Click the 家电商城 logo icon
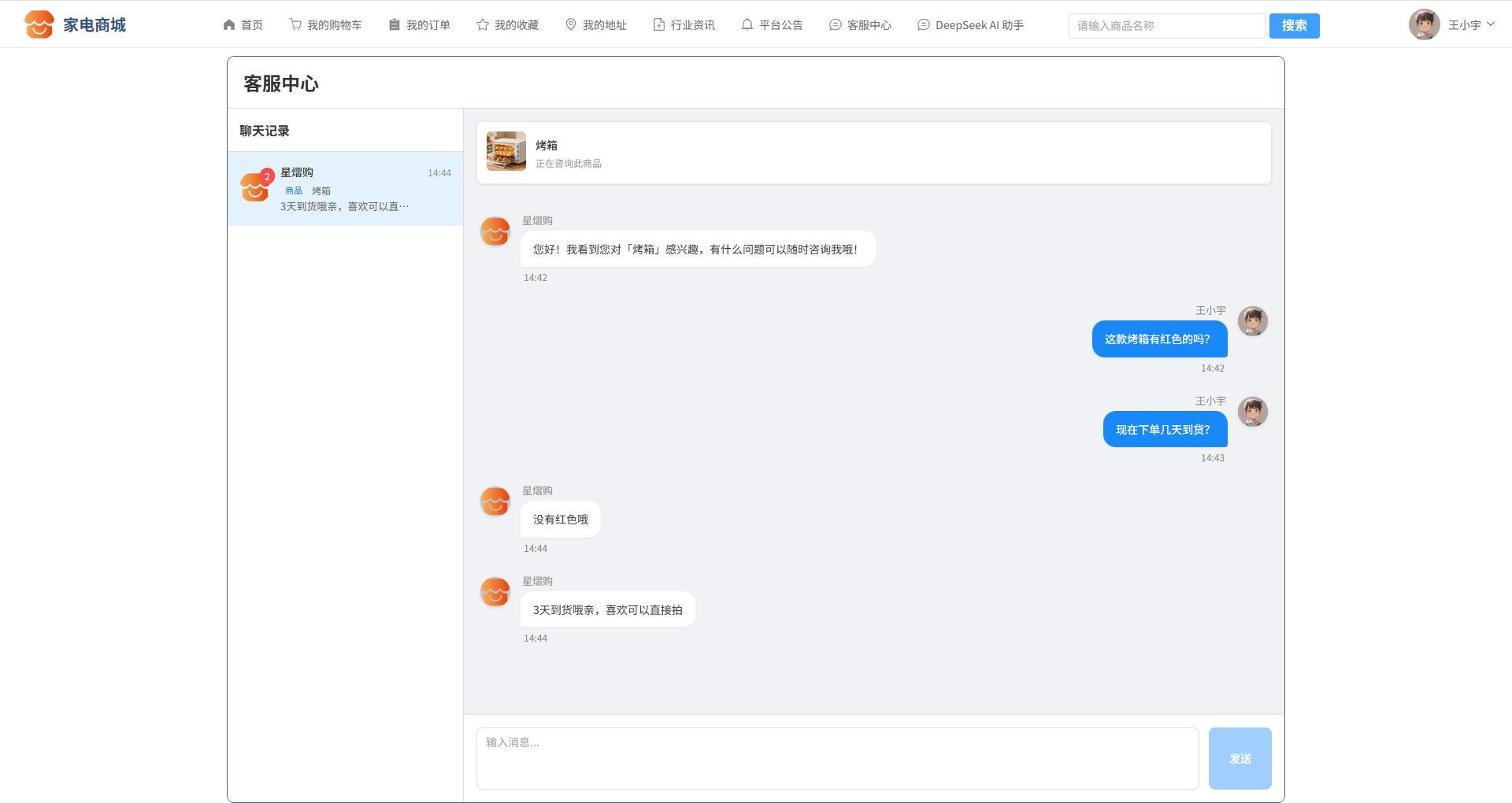 click(39, 24)
